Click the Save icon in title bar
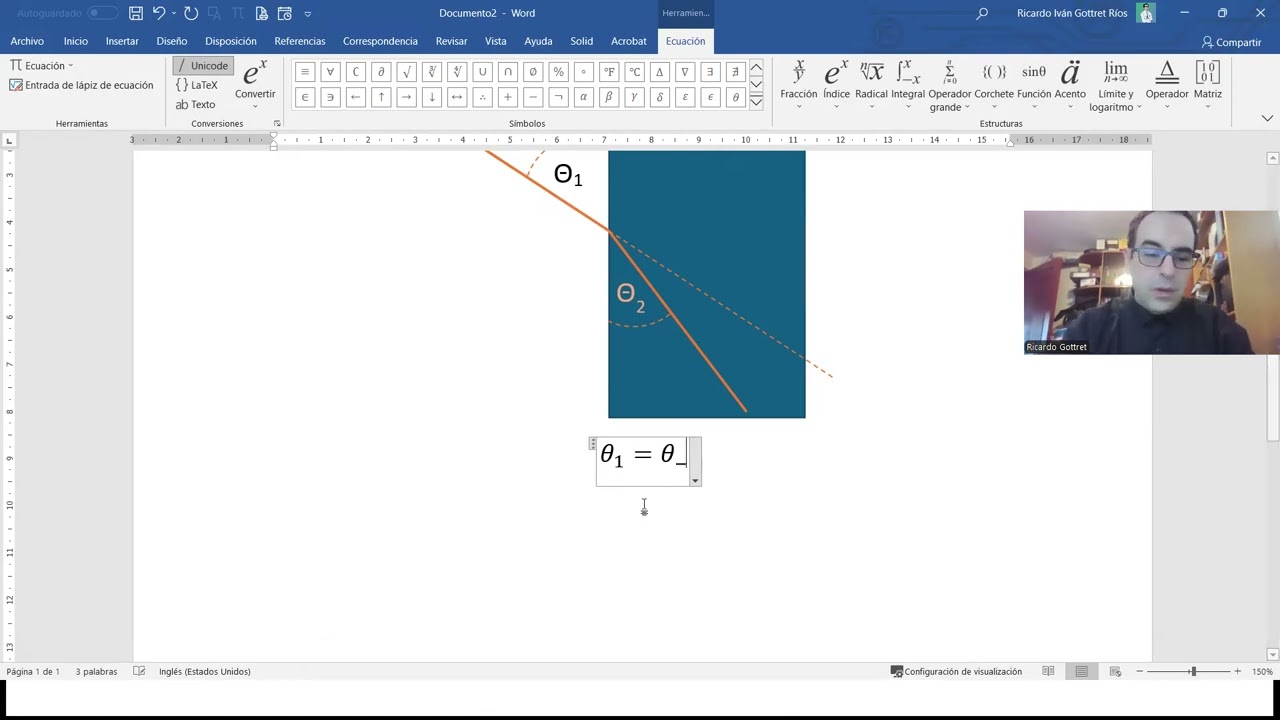This screenshot has width=1280, height=720. tap(136, 13)
